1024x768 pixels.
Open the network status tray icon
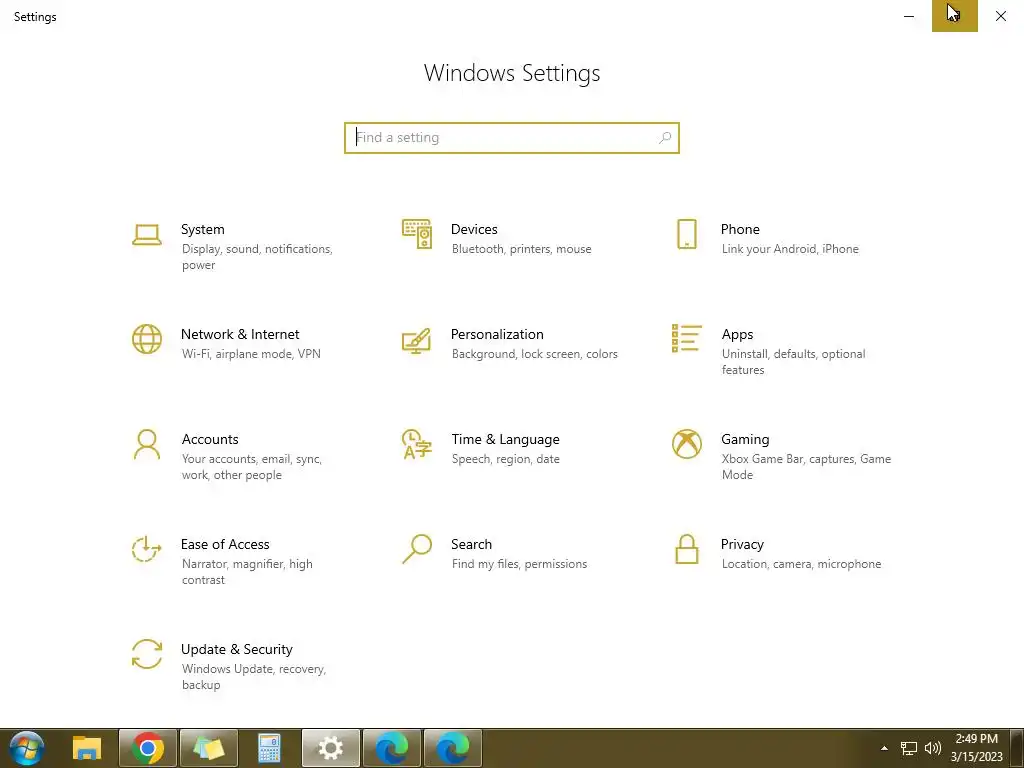point(909,748)
